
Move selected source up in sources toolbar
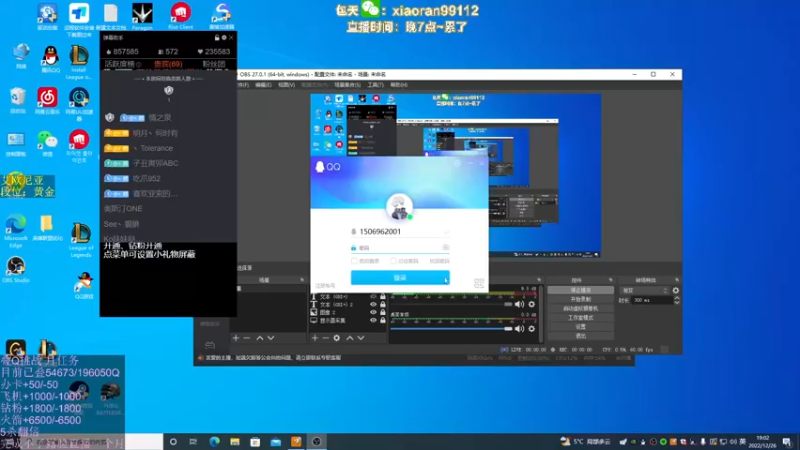[349, 338]
